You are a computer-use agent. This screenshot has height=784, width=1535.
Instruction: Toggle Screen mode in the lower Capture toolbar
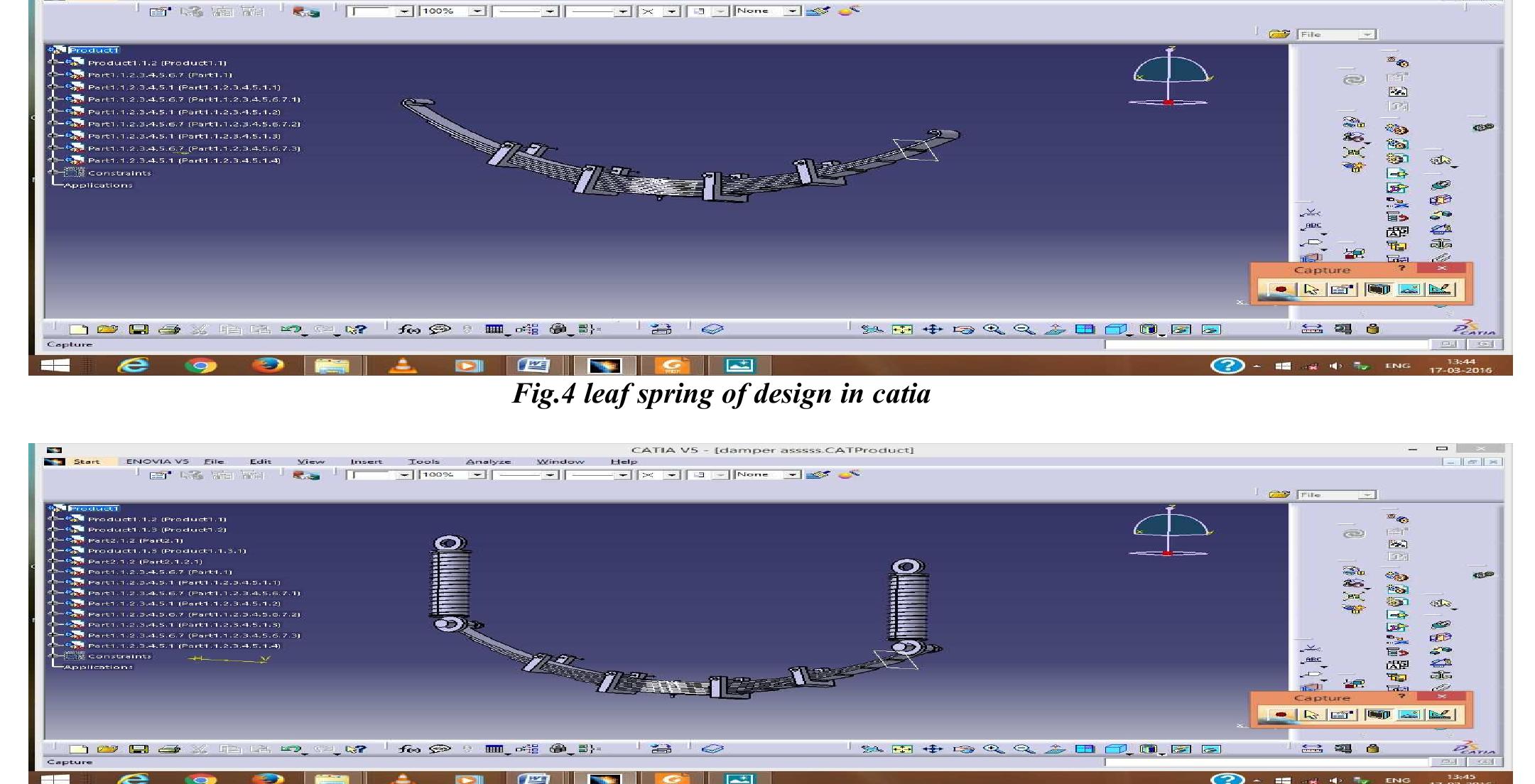tap(1378, 714)
